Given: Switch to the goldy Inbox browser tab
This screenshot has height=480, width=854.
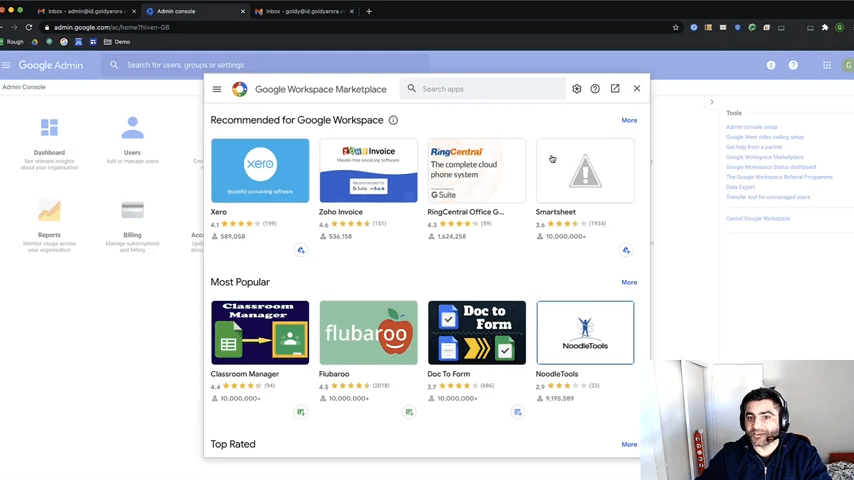Looking at the screenshot, I should (x=305, y=11).
